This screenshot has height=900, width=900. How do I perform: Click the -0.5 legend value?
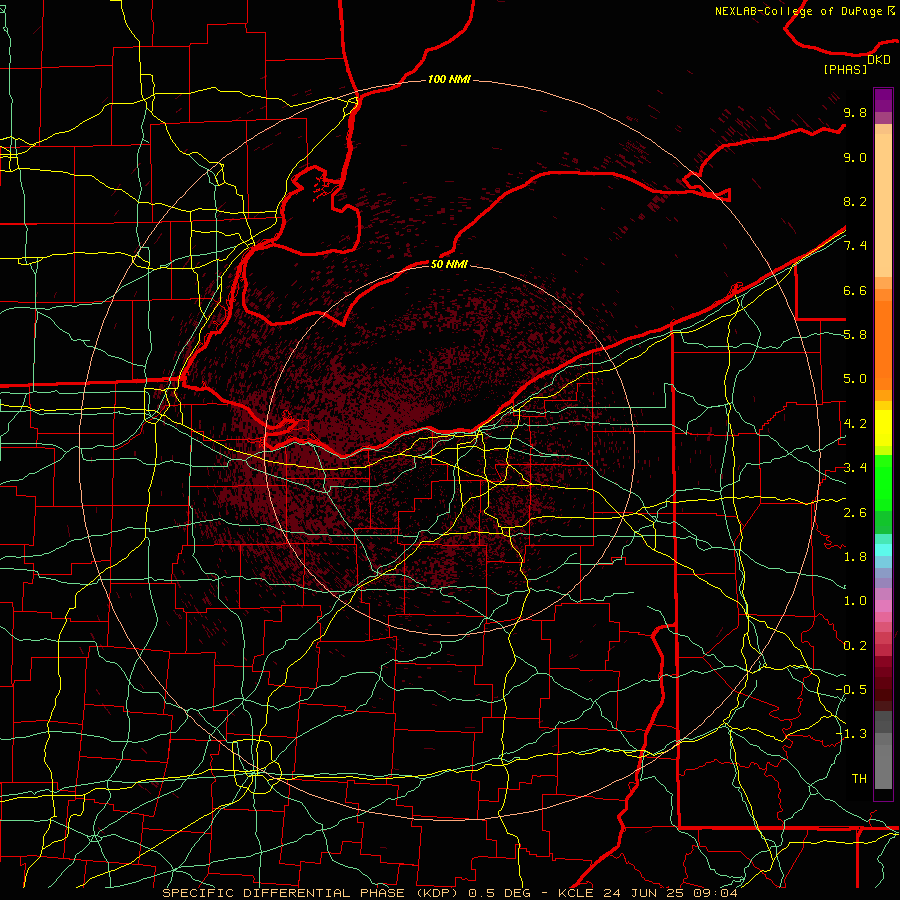[851, 690]
